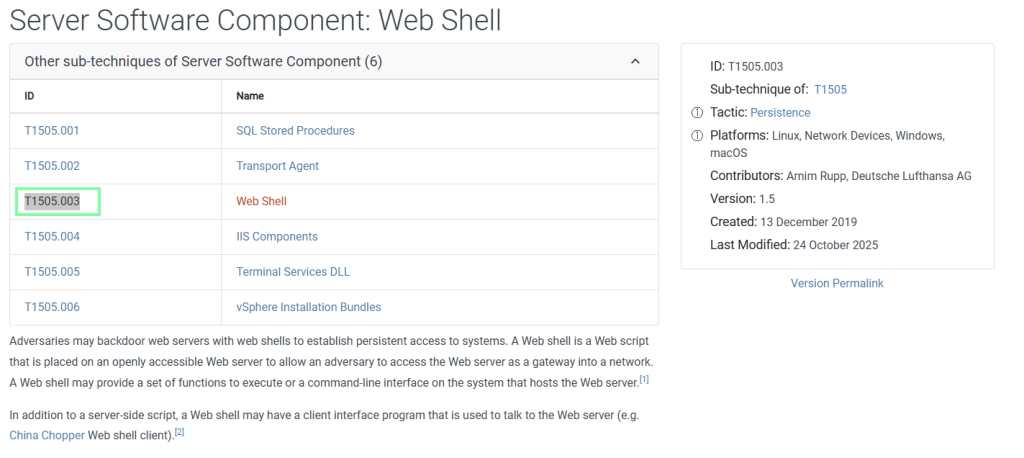Go to the Transport Agent sub-technique
The image size is (1024, 458).
(x=277, y=166)
